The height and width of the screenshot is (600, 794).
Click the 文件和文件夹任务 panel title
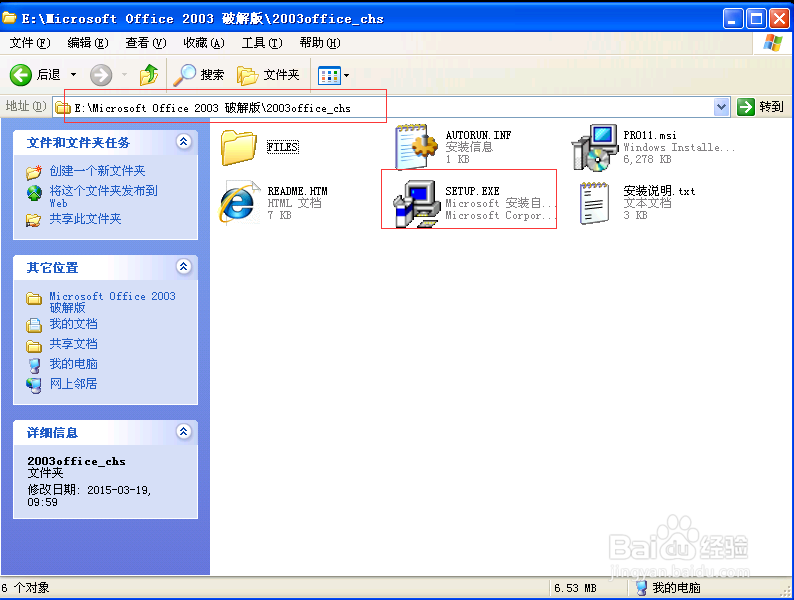point(78,143)
